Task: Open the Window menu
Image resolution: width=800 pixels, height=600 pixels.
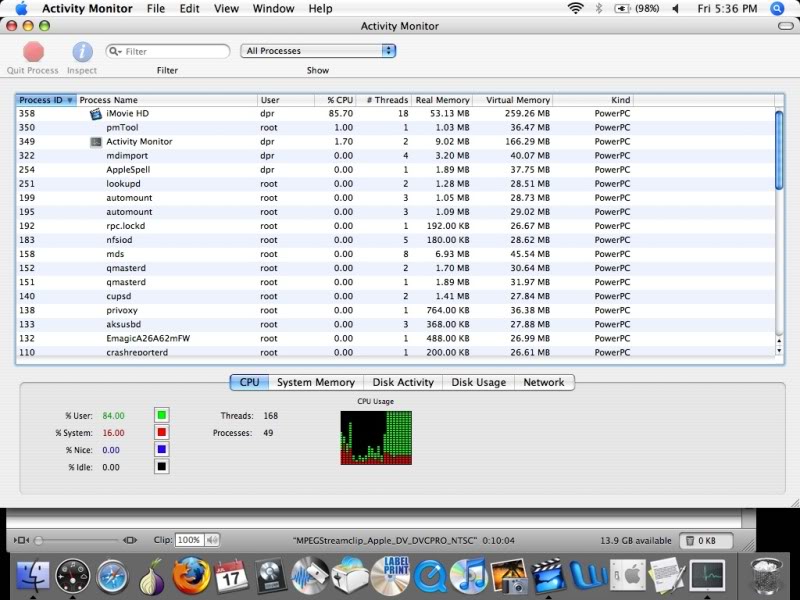Action: pyautogui.click(x=273, y=9)
